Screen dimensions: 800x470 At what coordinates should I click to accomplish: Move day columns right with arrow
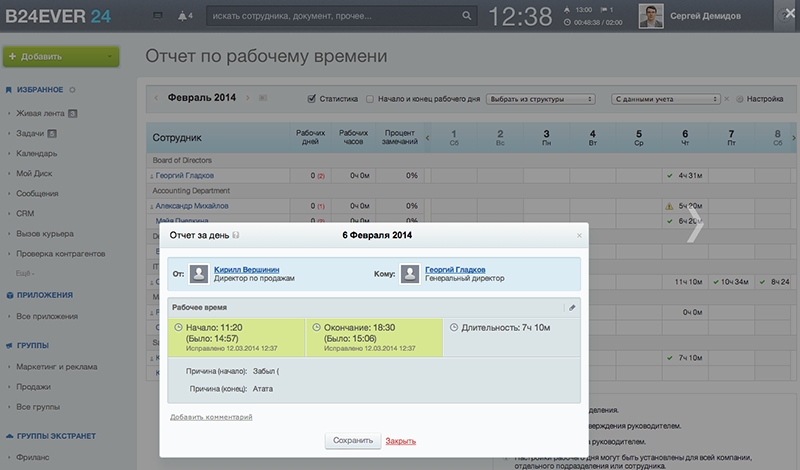click(x=794, y=138)
